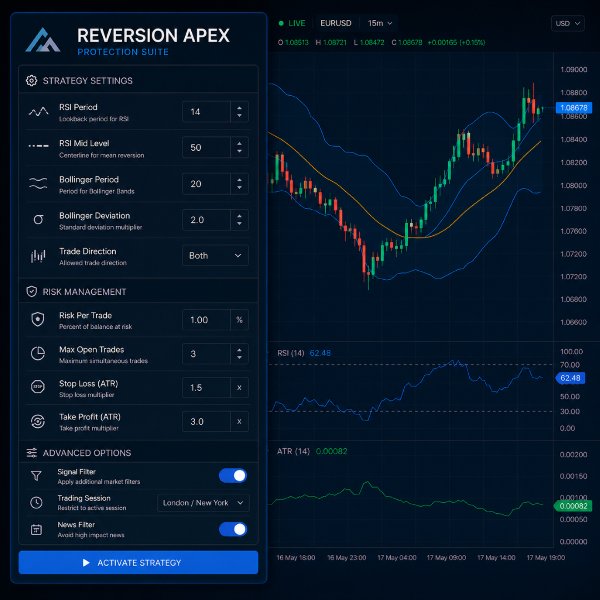The width and height of the screenshot is (600, 600).
Task: Focus the Stop Loss (ATR) field showing 1.5
Action: point(207,387)
